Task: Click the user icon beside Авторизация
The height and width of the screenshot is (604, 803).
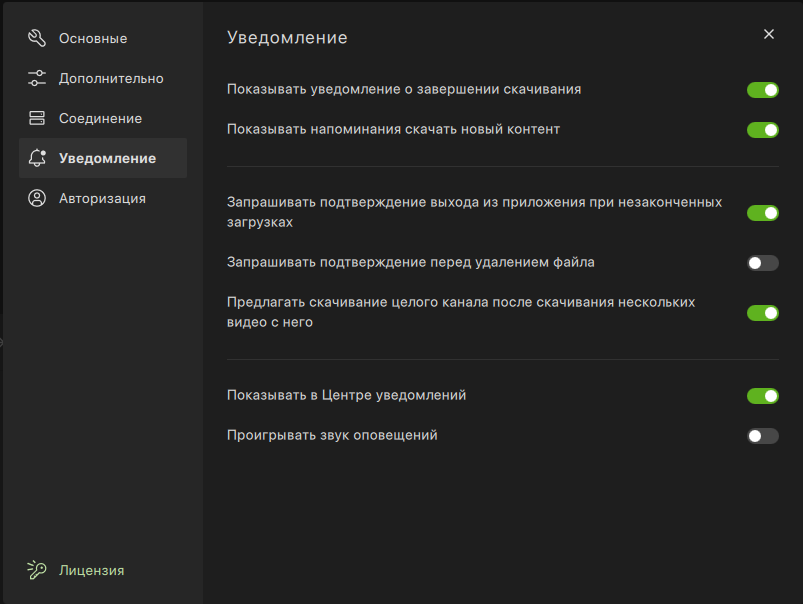Action: pyautogui.click(x=37, y=199)
